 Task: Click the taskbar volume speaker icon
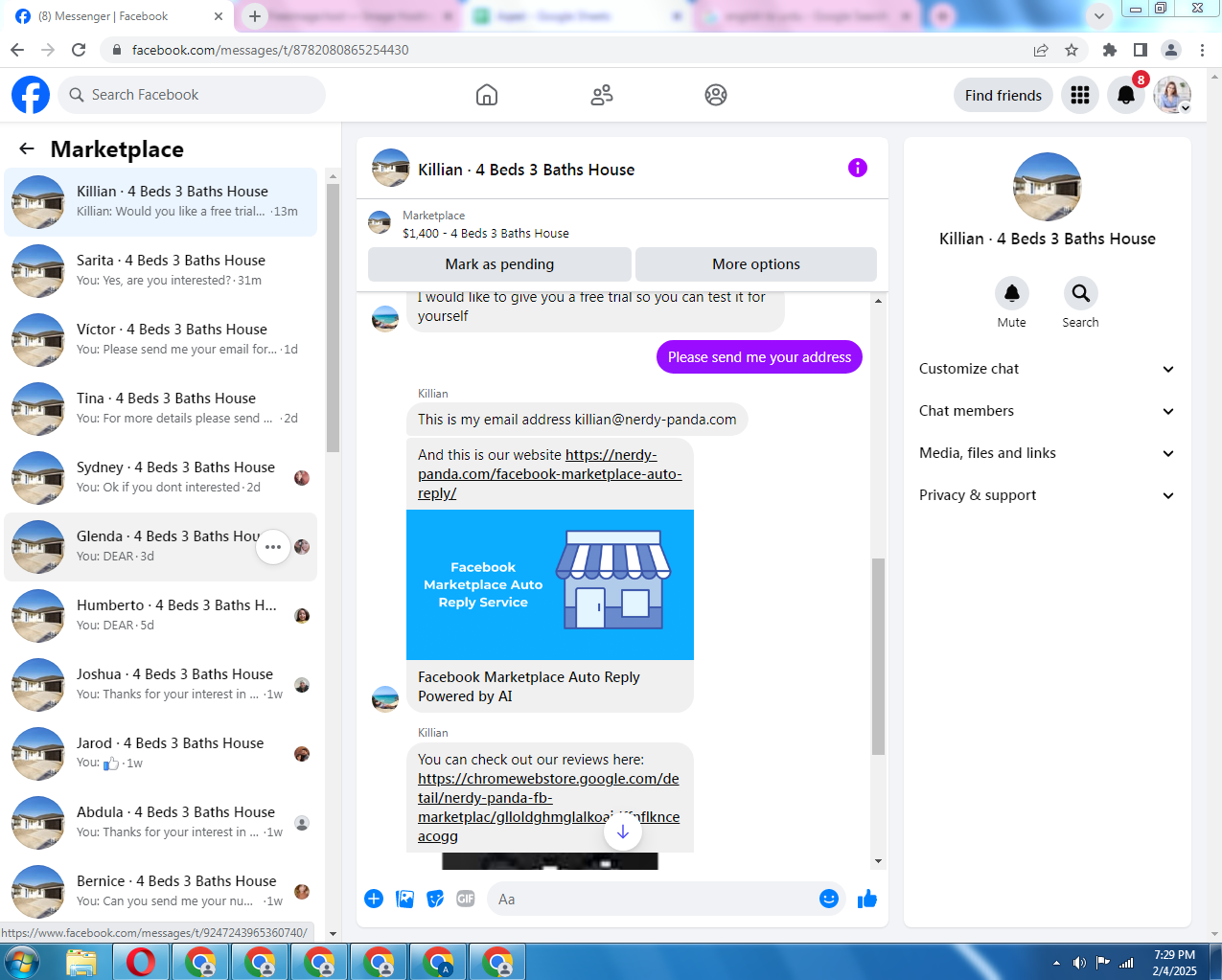[x=1079, y=963]
